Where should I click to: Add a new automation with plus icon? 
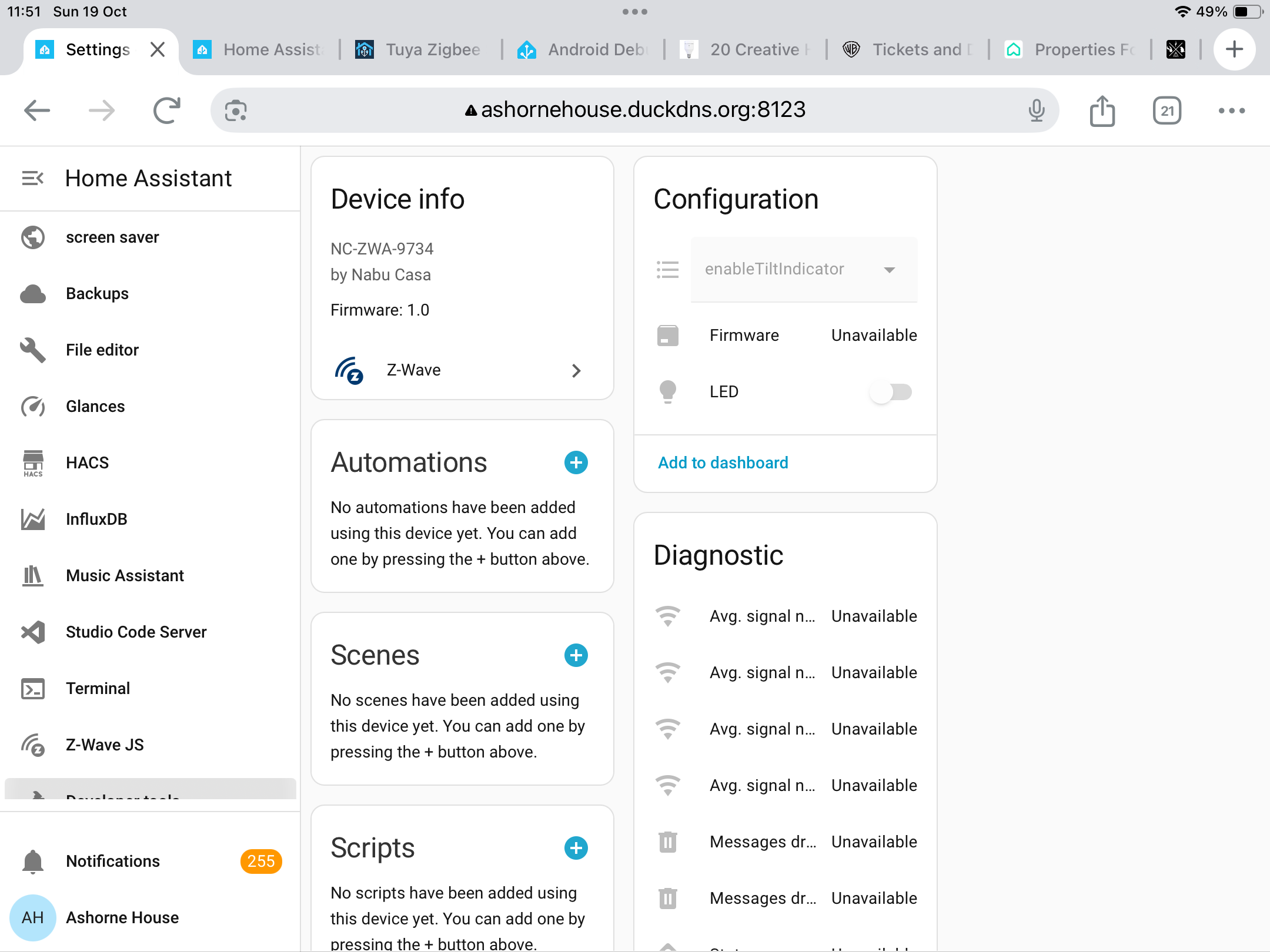pos(576,462)
